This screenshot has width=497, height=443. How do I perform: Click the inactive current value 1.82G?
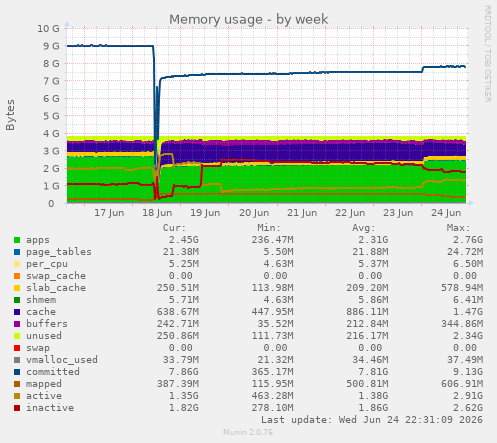click(183, 408)
